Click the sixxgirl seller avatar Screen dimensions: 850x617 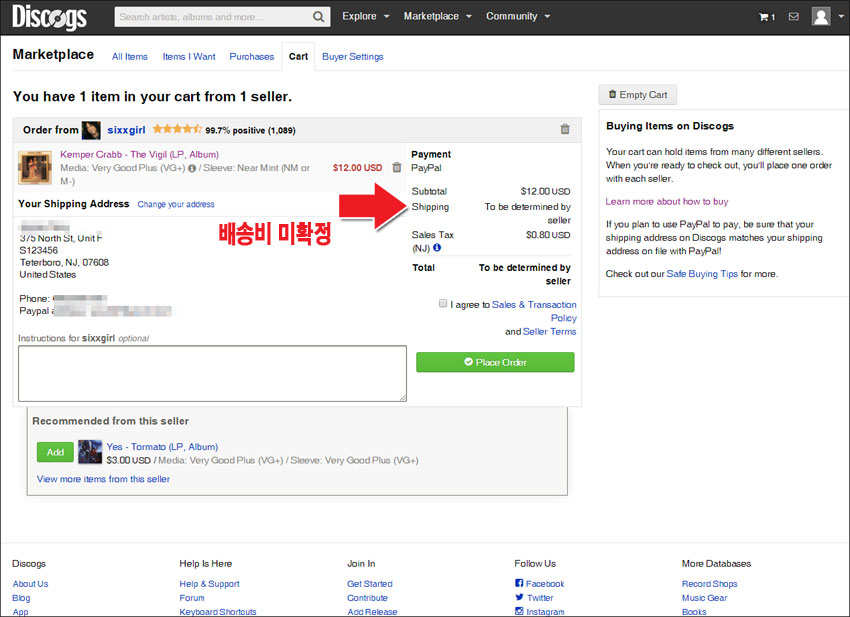[x=91, y=130]
